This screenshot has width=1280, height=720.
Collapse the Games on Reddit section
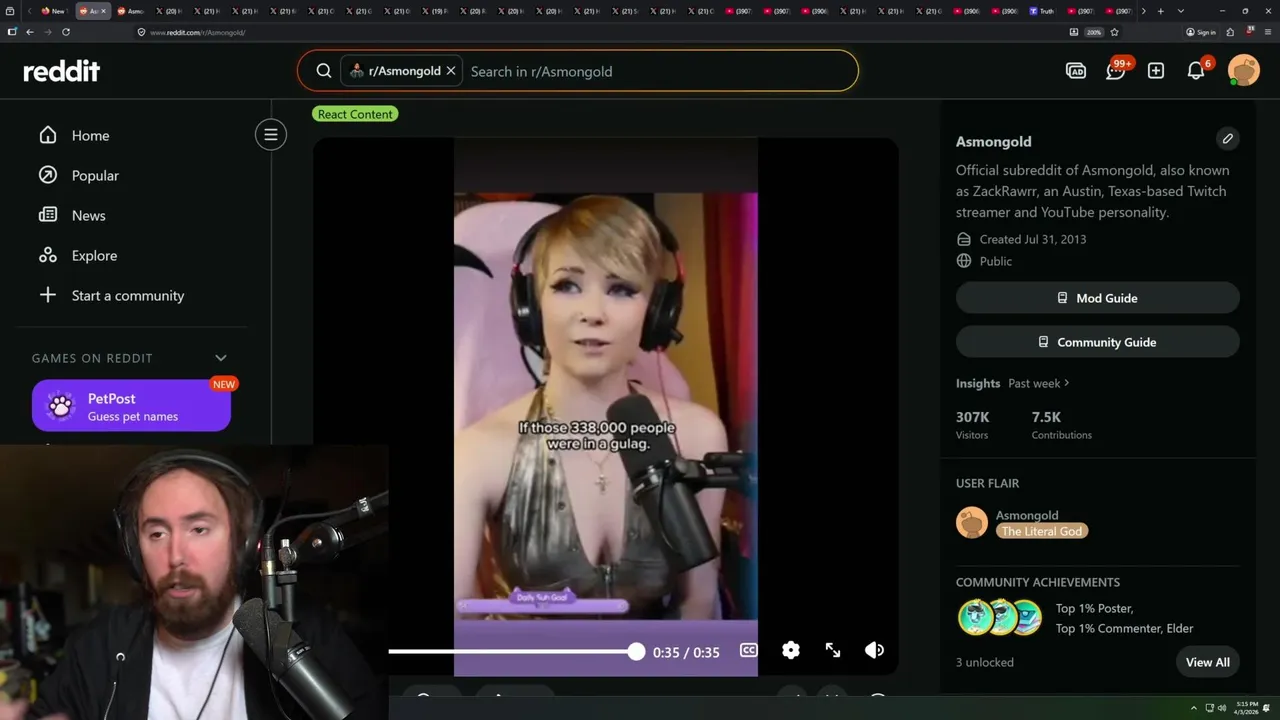(x=221, y=358)
